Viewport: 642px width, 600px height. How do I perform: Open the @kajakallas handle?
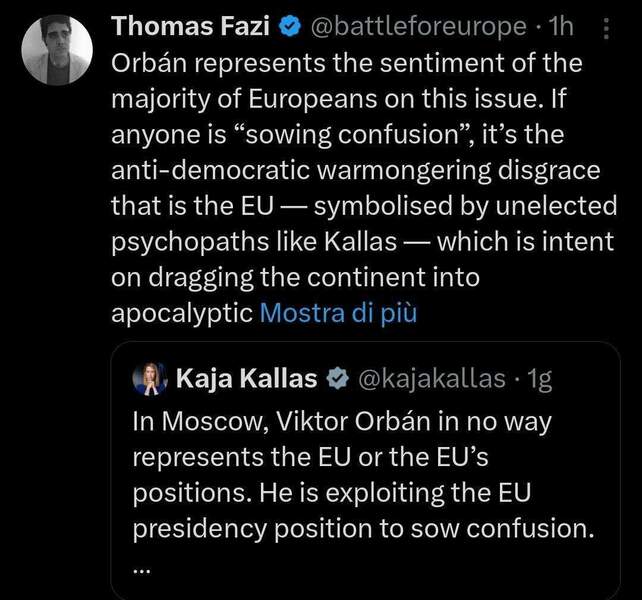[431, 379]
